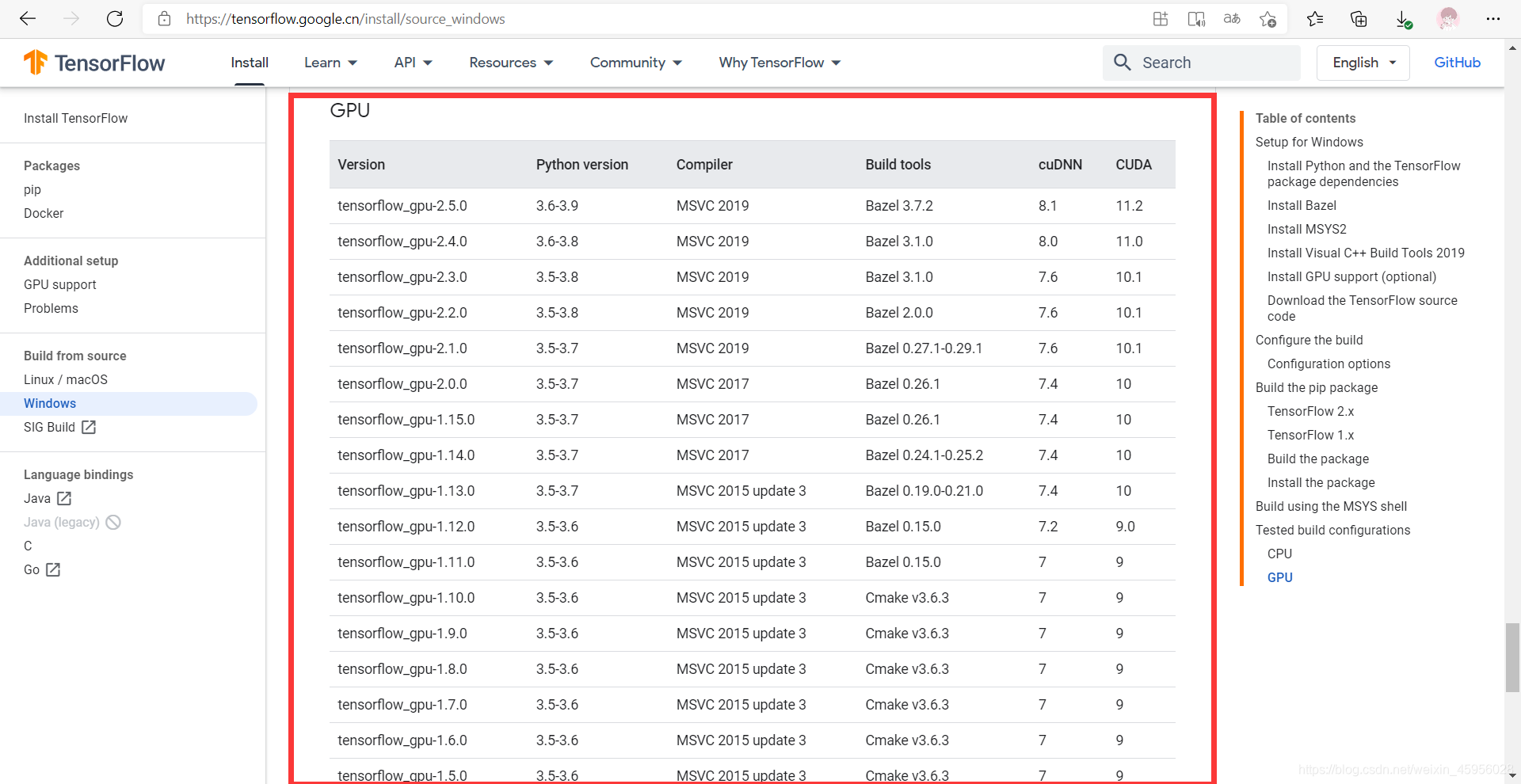The width and height of the screenshot is (1521, 784).
Task: Jump to TensorFlow 1.x section
Action: coord(1310,435)
